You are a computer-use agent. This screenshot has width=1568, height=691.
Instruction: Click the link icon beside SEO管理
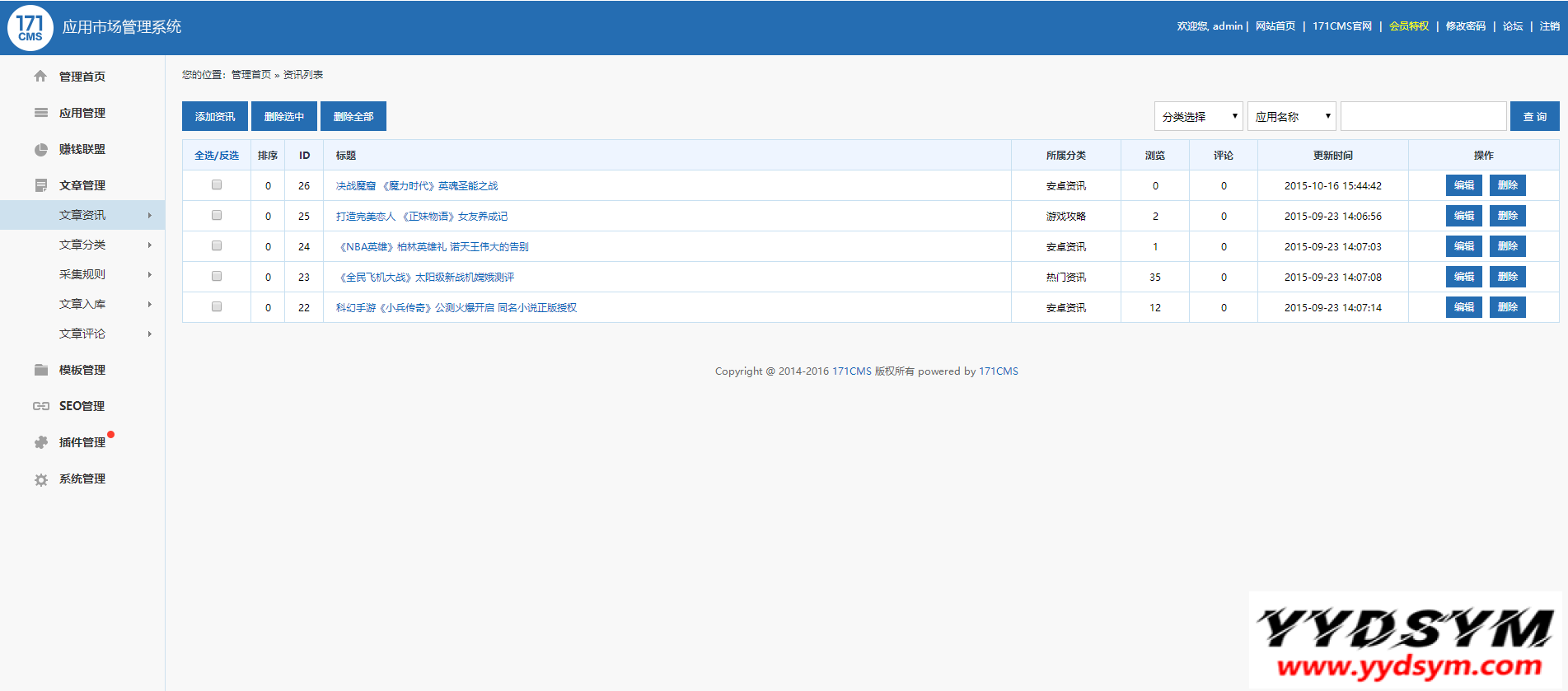tap(40, 406)
